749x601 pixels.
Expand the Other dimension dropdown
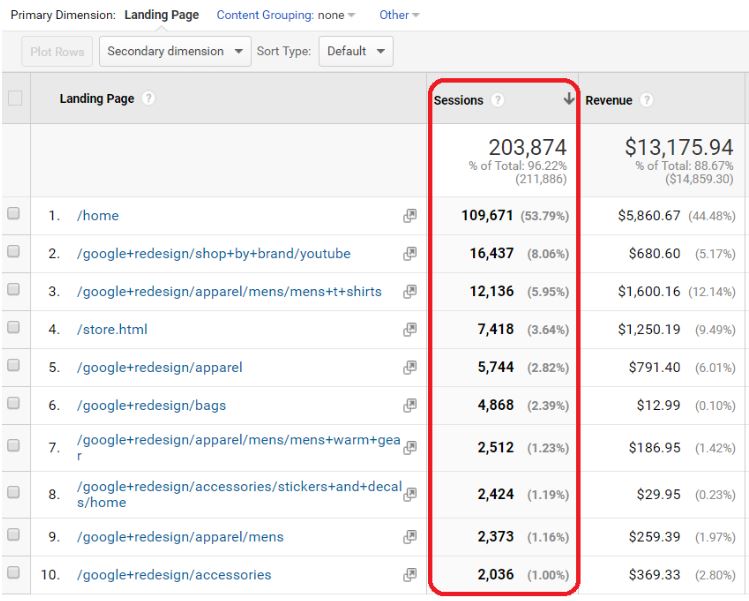click(x=399, y=15)
